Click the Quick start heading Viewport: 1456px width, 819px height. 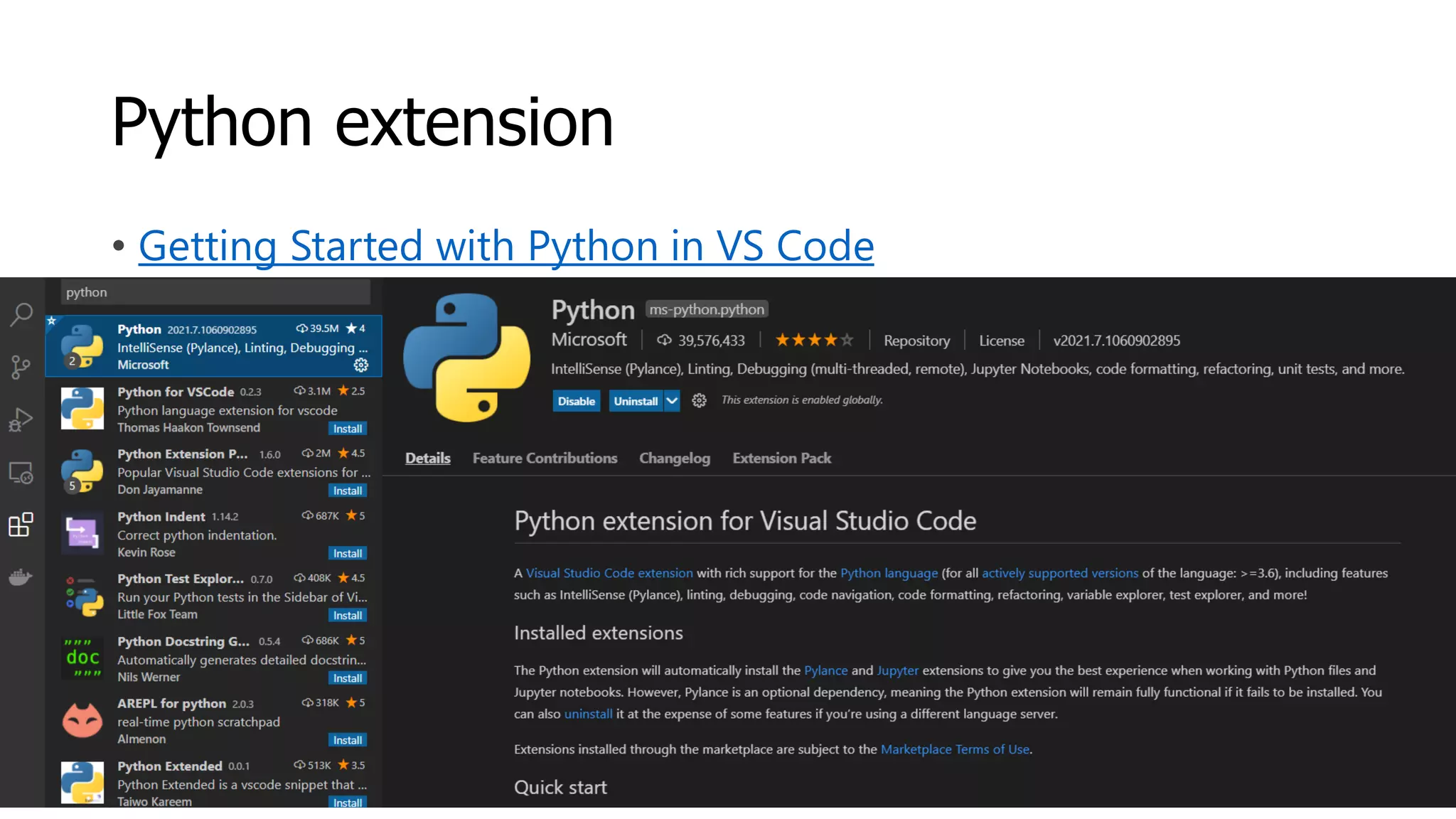560,788
